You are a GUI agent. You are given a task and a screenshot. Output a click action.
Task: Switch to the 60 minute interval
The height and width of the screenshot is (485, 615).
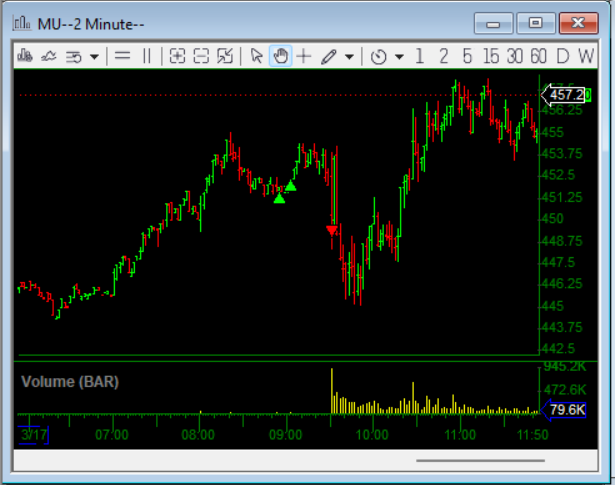539,56
